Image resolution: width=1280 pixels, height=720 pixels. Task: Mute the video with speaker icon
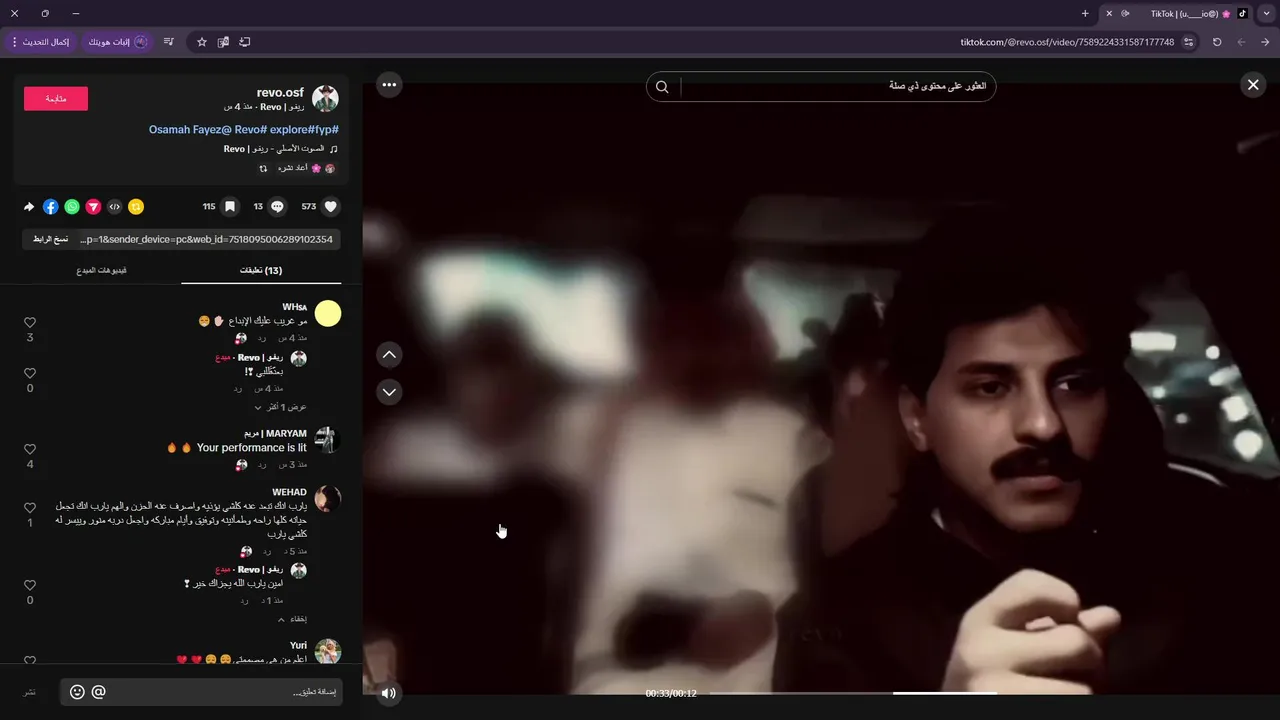pyautogui.click(x=389, y=693)
